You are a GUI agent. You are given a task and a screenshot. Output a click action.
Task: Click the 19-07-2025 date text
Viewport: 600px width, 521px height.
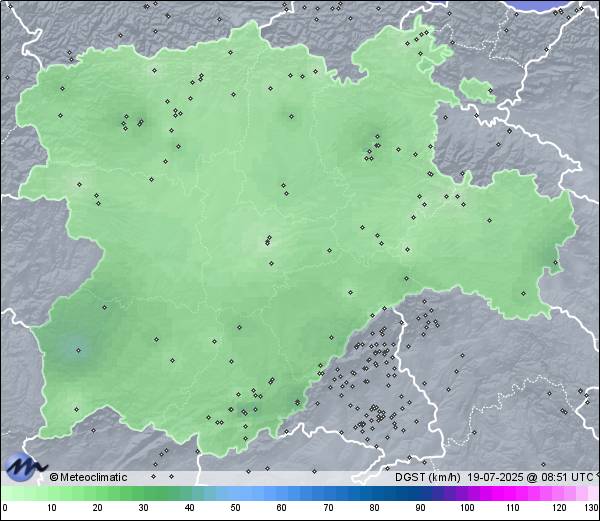pyautogui.click(x=496, y=477)
